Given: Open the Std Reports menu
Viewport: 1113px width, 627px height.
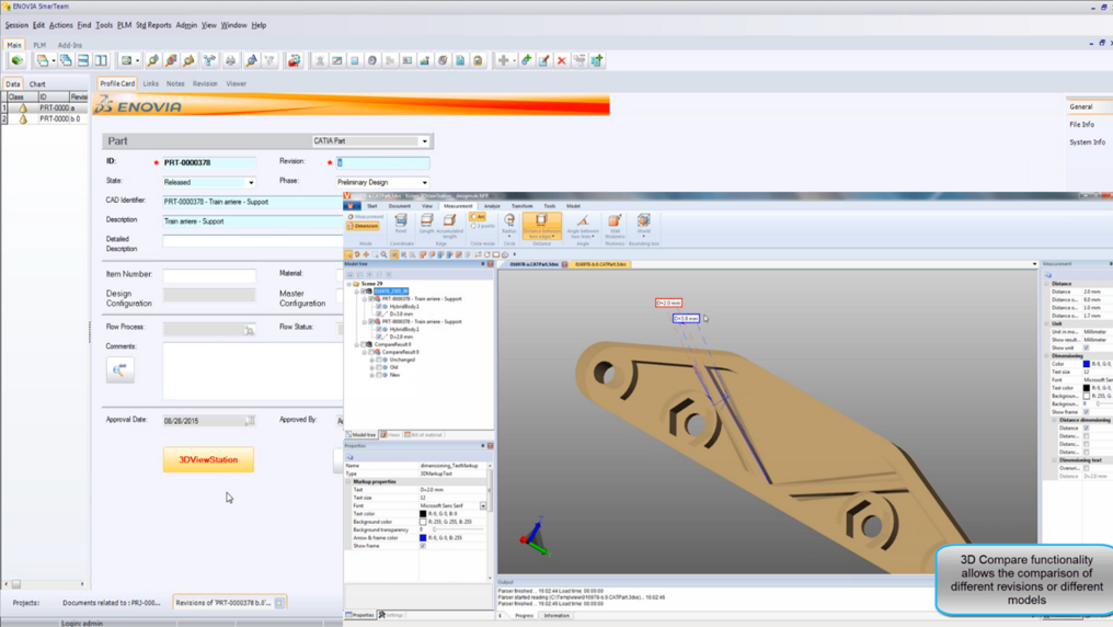Looking at the screenshot, I should pyautogui.click(x=153, y=25).
